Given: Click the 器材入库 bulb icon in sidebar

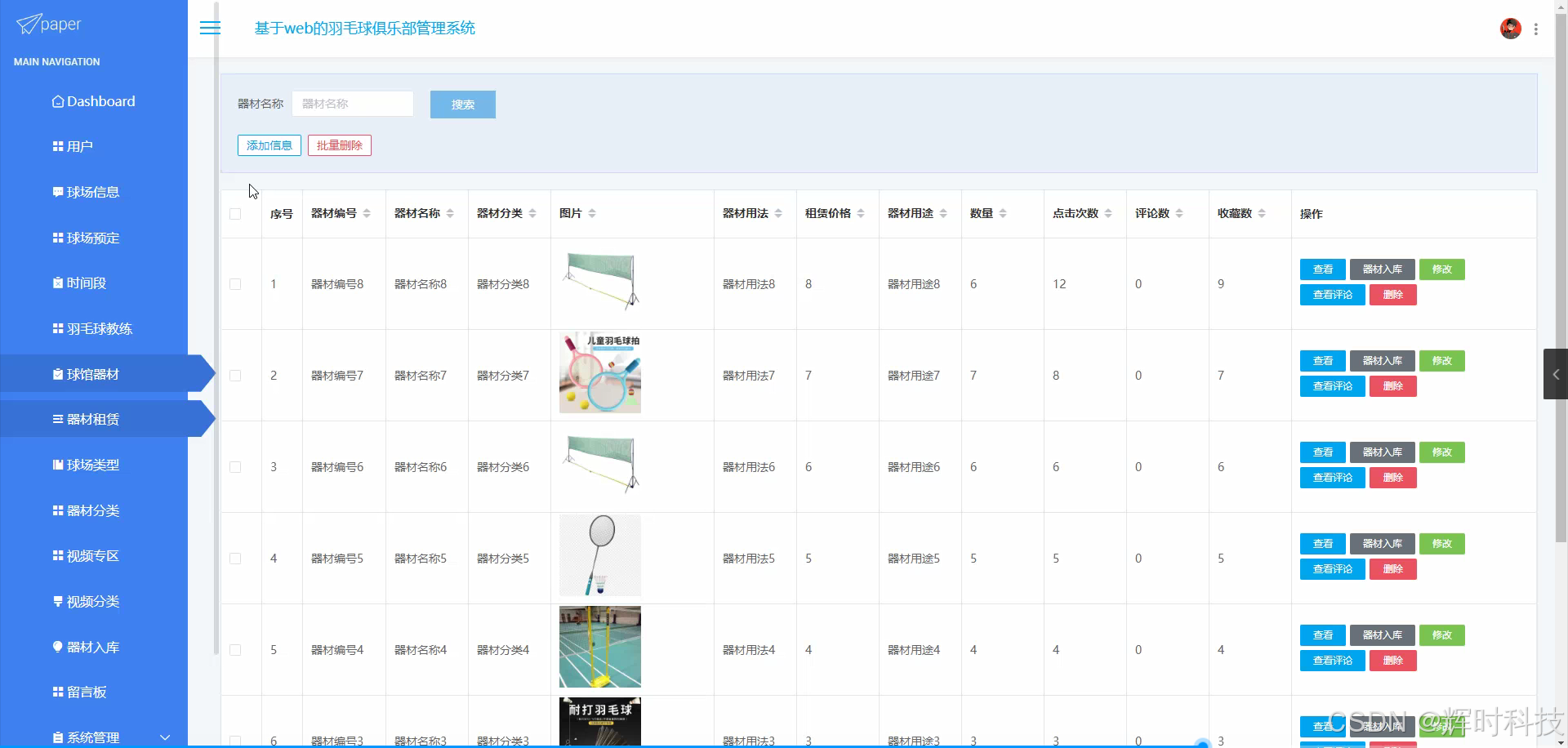Looking at the screenshot, I should (x=58, y=647).
